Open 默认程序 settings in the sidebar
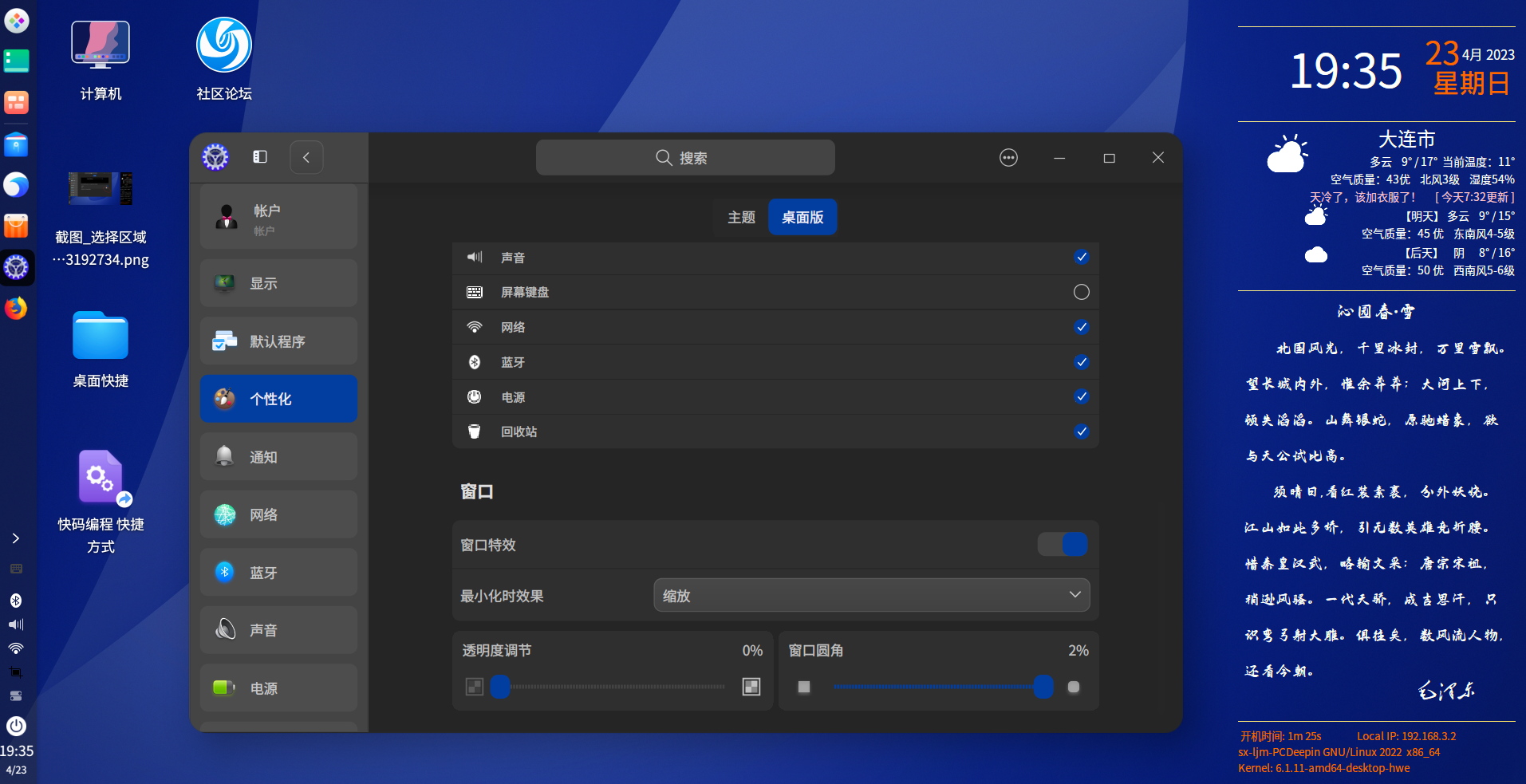This screenshot has height=784, width=1526. pos(278,341)
